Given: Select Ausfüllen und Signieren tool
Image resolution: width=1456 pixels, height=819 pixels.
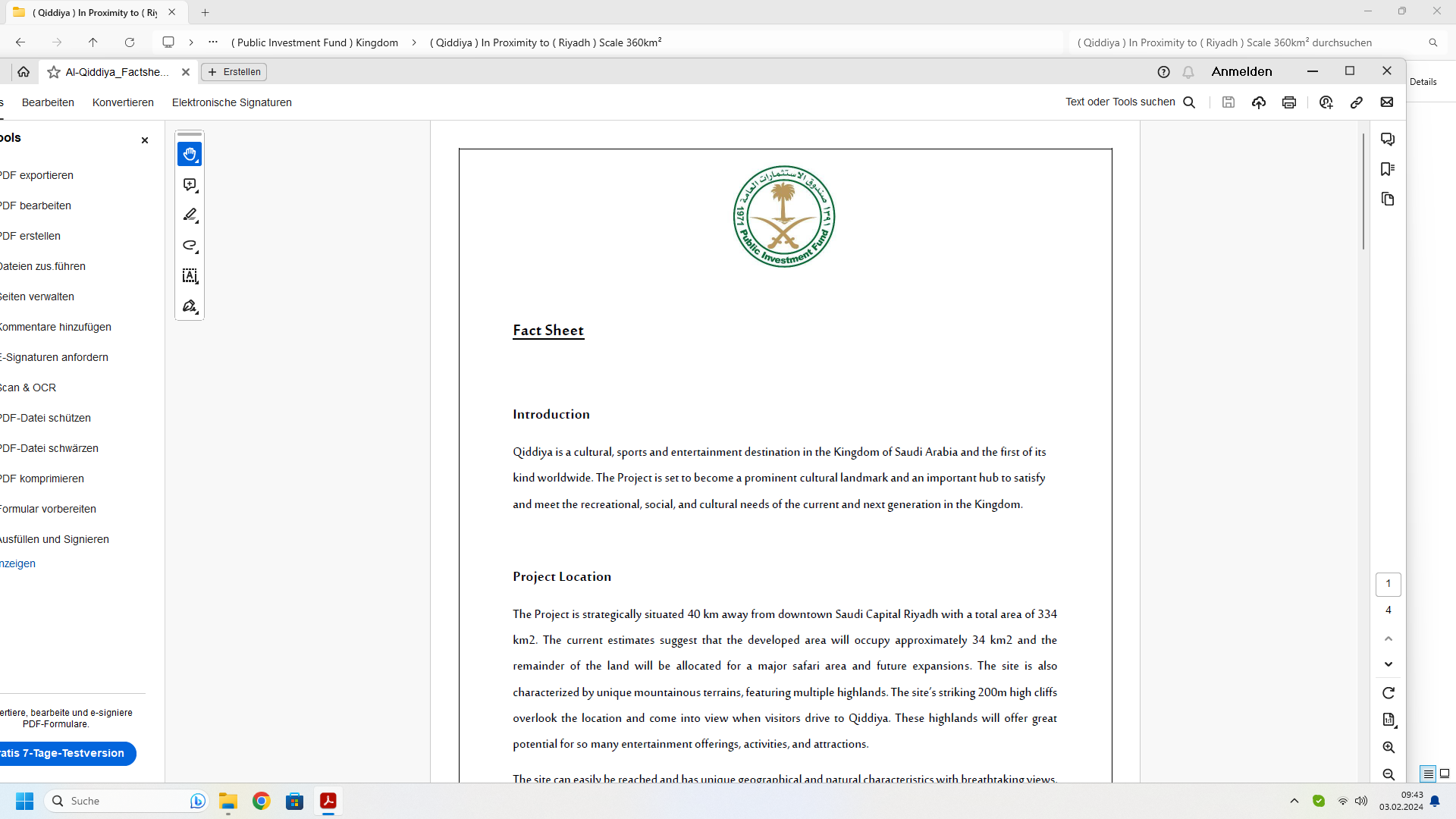Looking at the screenshot, I should pyautogui.click(x=55, y=539).
